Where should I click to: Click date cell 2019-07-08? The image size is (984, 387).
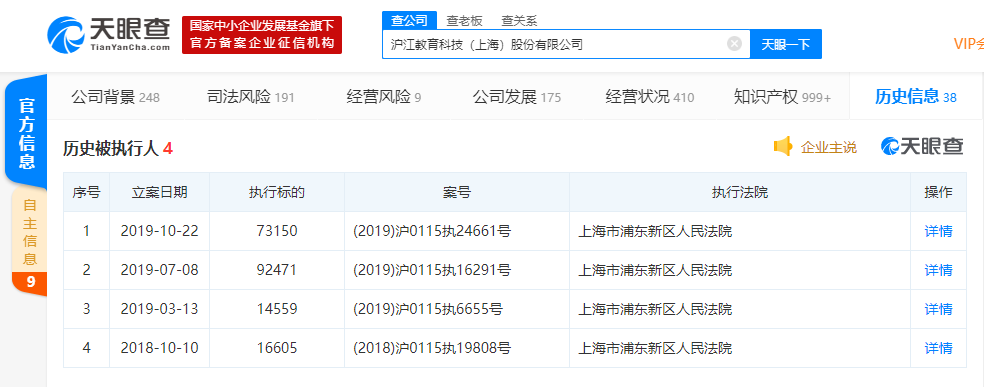[x=159, y=270]
